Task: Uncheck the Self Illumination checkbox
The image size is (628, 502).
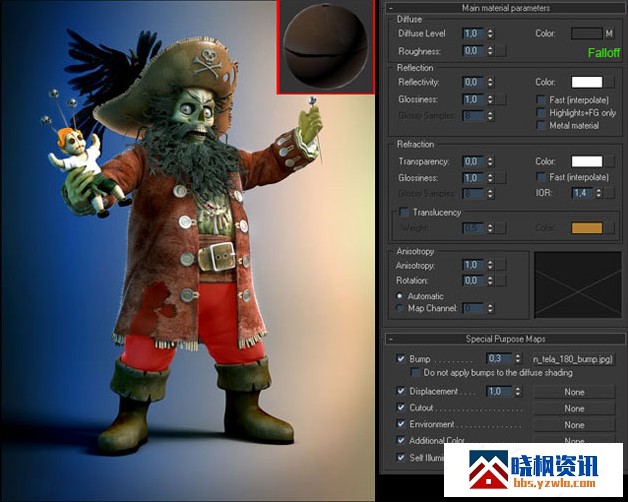Action: click(400, 457)
